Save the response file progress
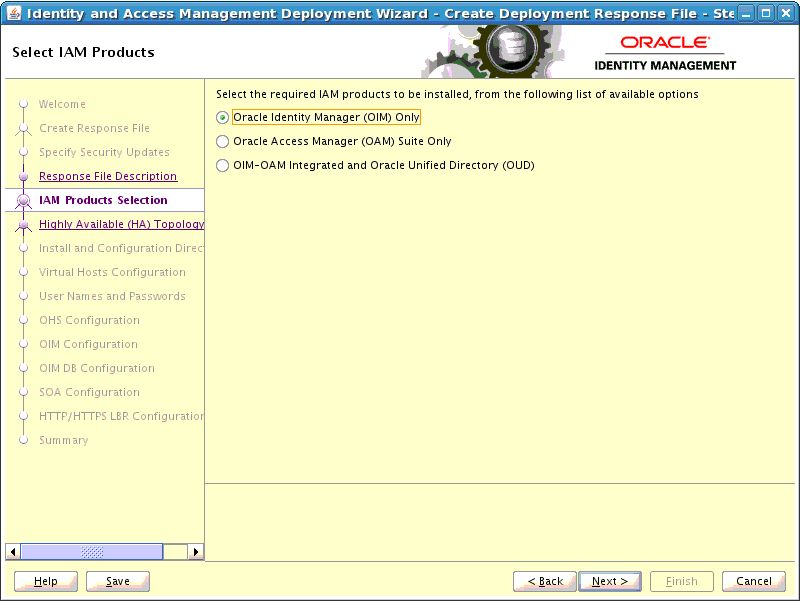 118,581
